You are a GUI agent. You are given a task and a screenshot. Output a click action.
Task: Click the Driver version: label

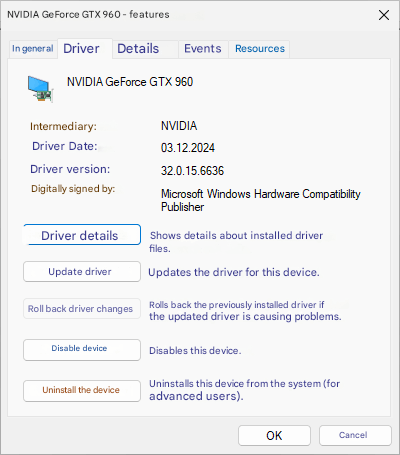70,169
